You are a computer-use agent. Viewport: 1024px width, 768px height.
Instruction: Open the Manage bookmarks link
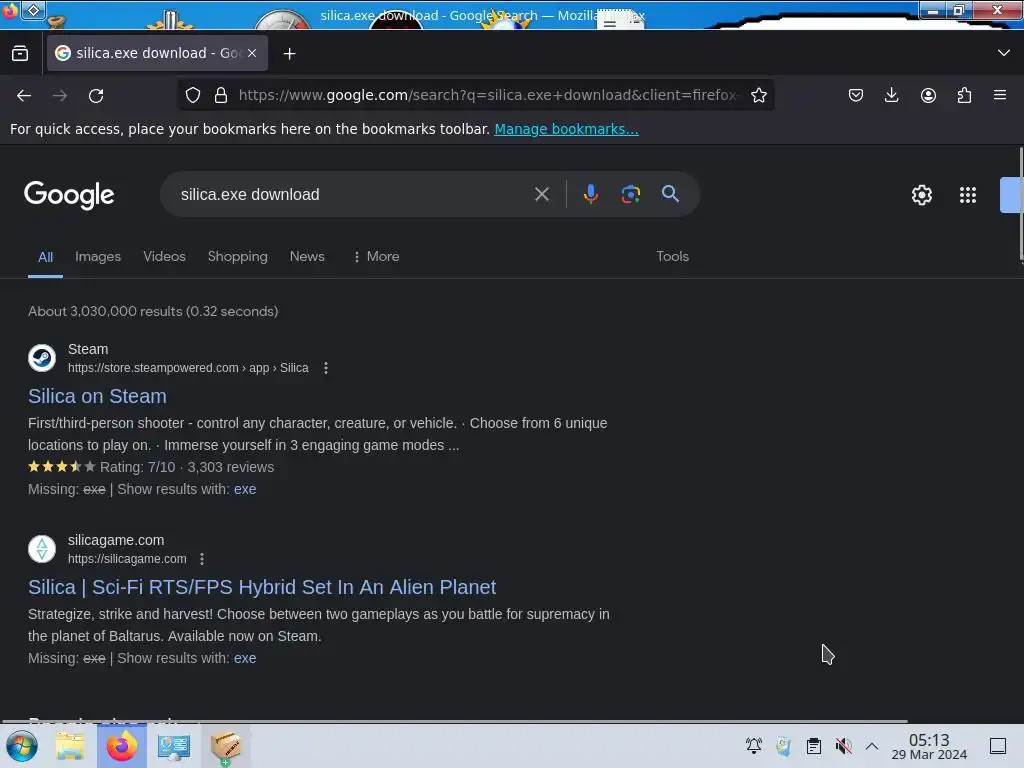[566, 129]
